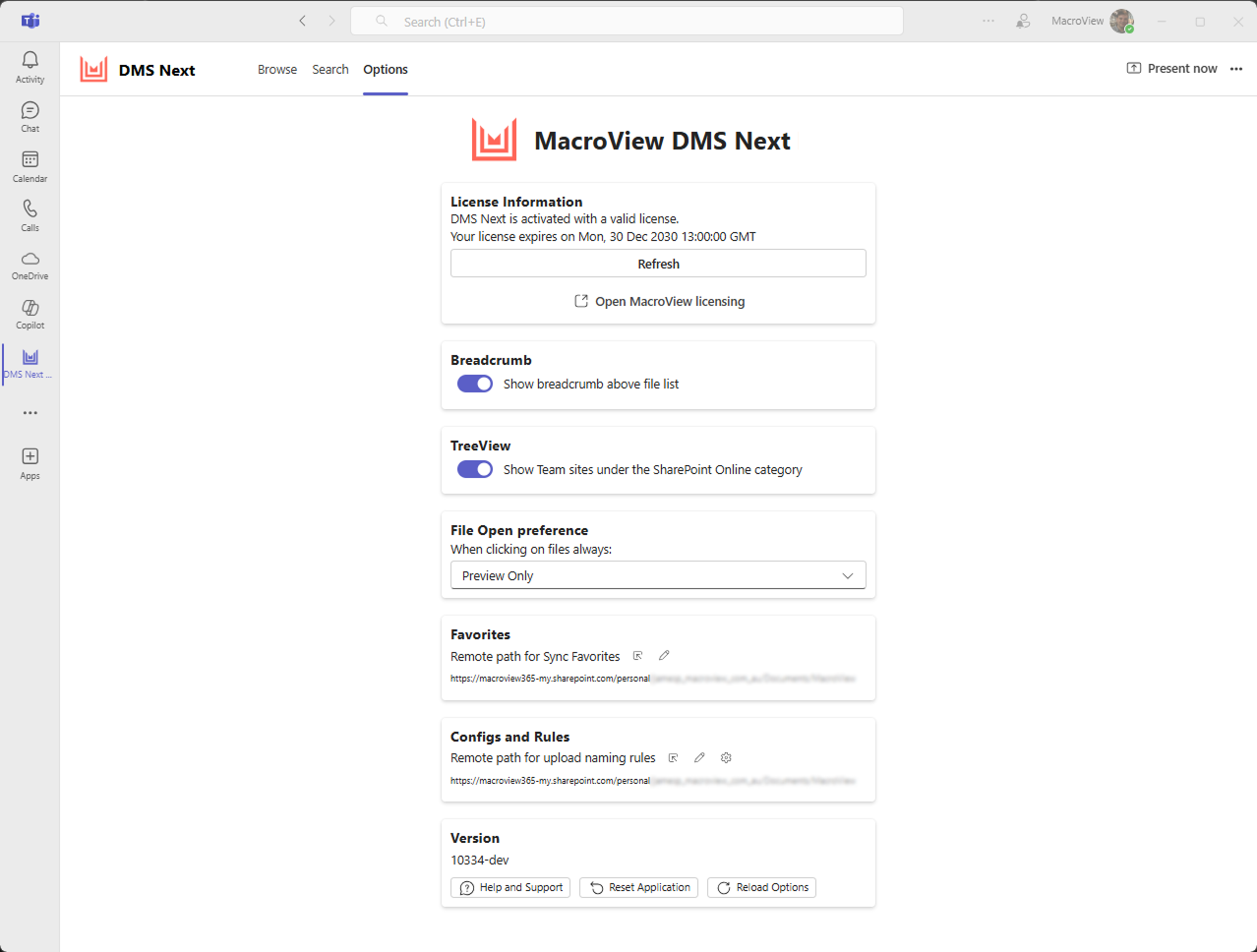Viewport: 1257px width, 952px height.
Task: Switch to the Search tab
Action: (x=330, y=70)
